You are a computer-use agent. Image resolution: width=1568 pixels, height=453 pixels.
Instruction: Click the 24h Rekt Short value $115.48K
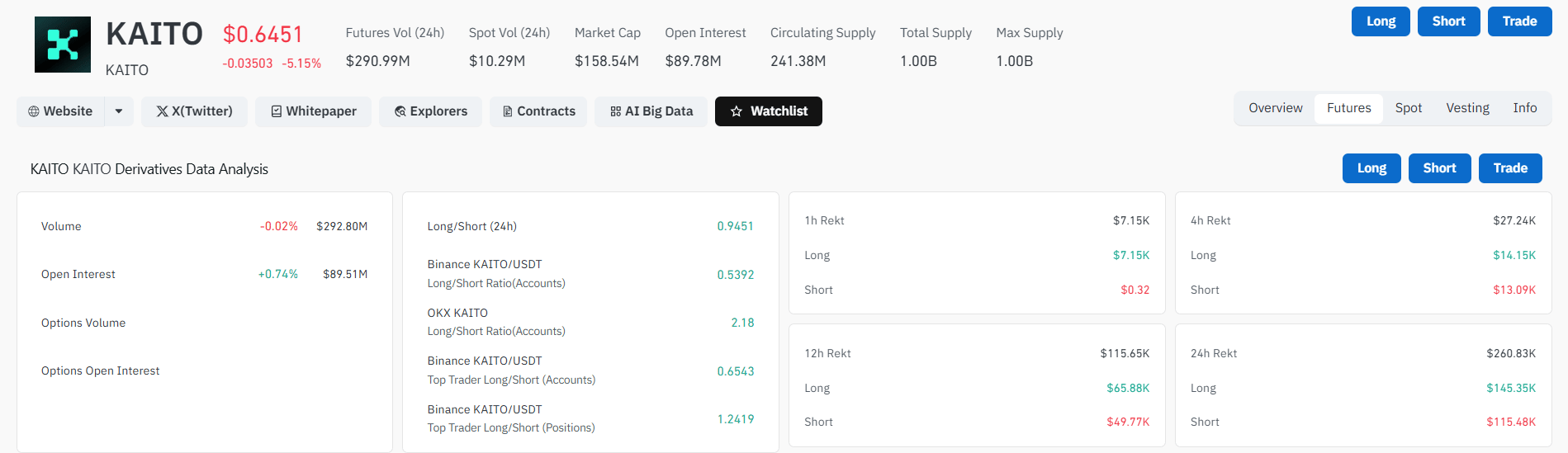click(x=1511, y=422)
